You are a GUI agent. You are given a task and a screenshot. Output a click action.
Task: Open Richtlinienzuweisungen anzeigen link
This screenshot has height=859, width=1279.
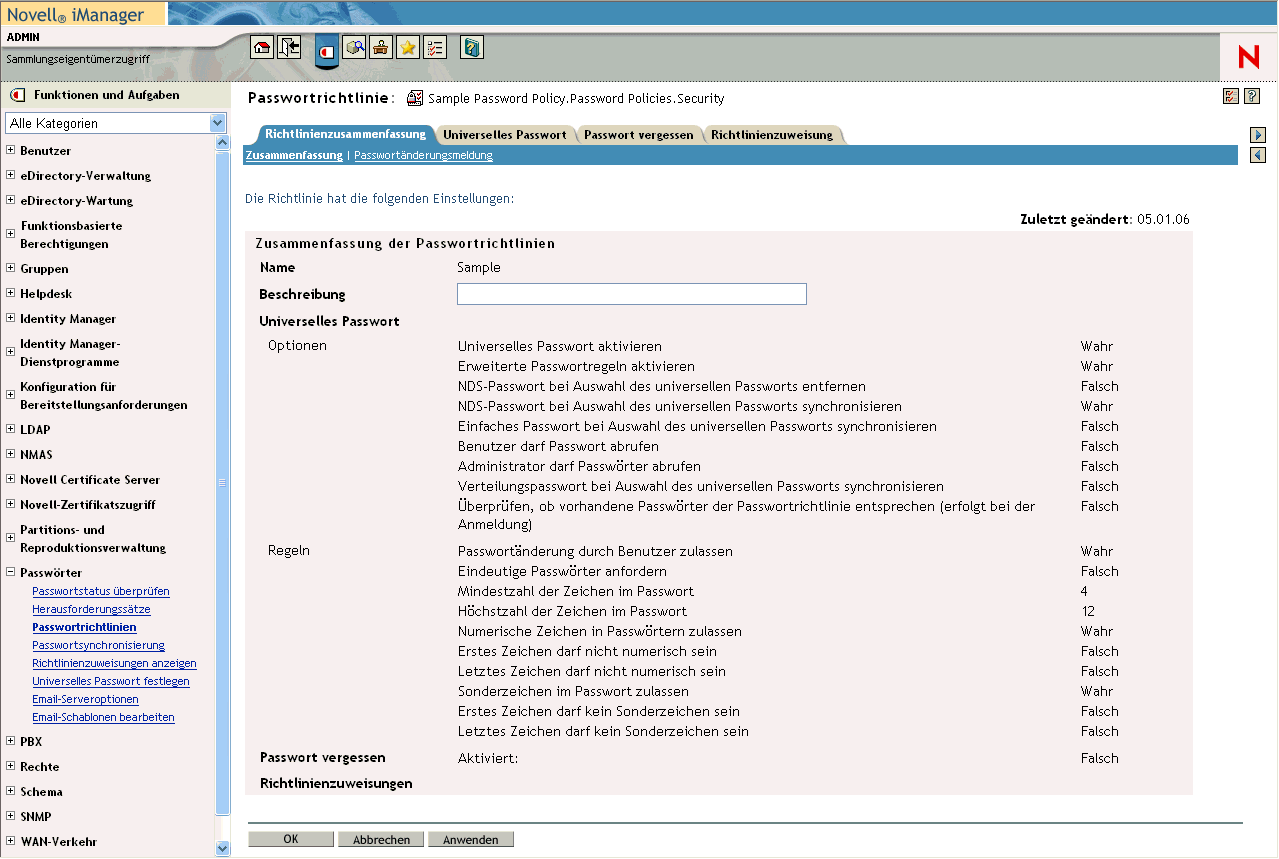tap(114, 663)
